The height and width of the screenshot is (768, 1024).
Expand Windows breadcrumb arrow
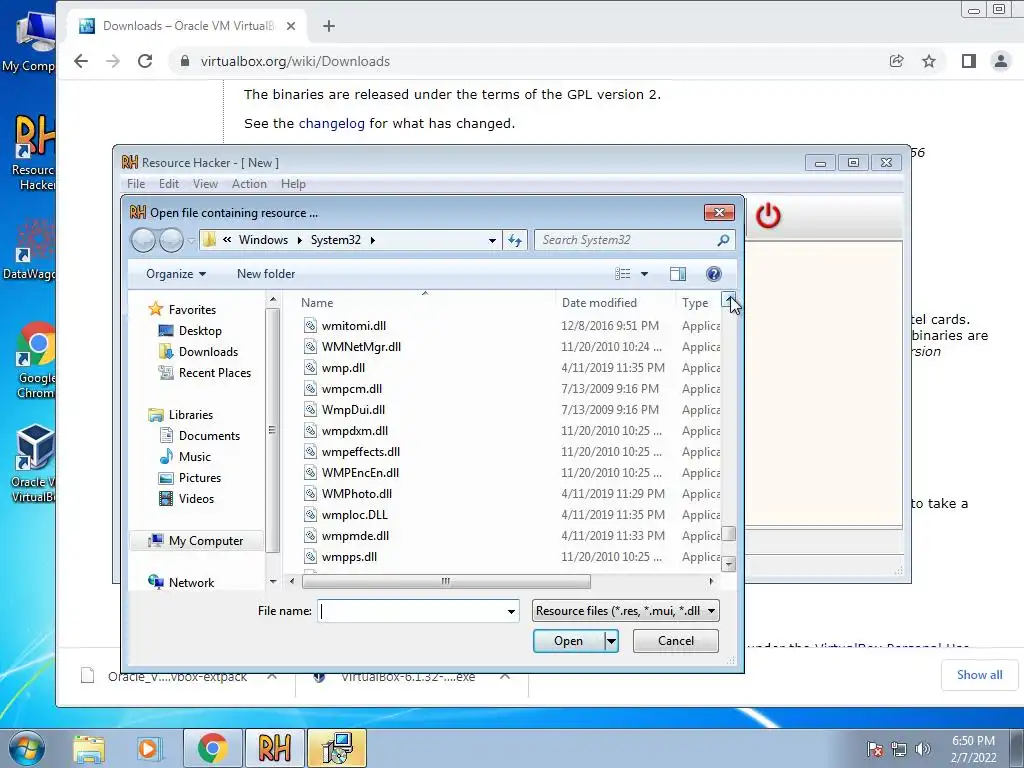[299, 240]
